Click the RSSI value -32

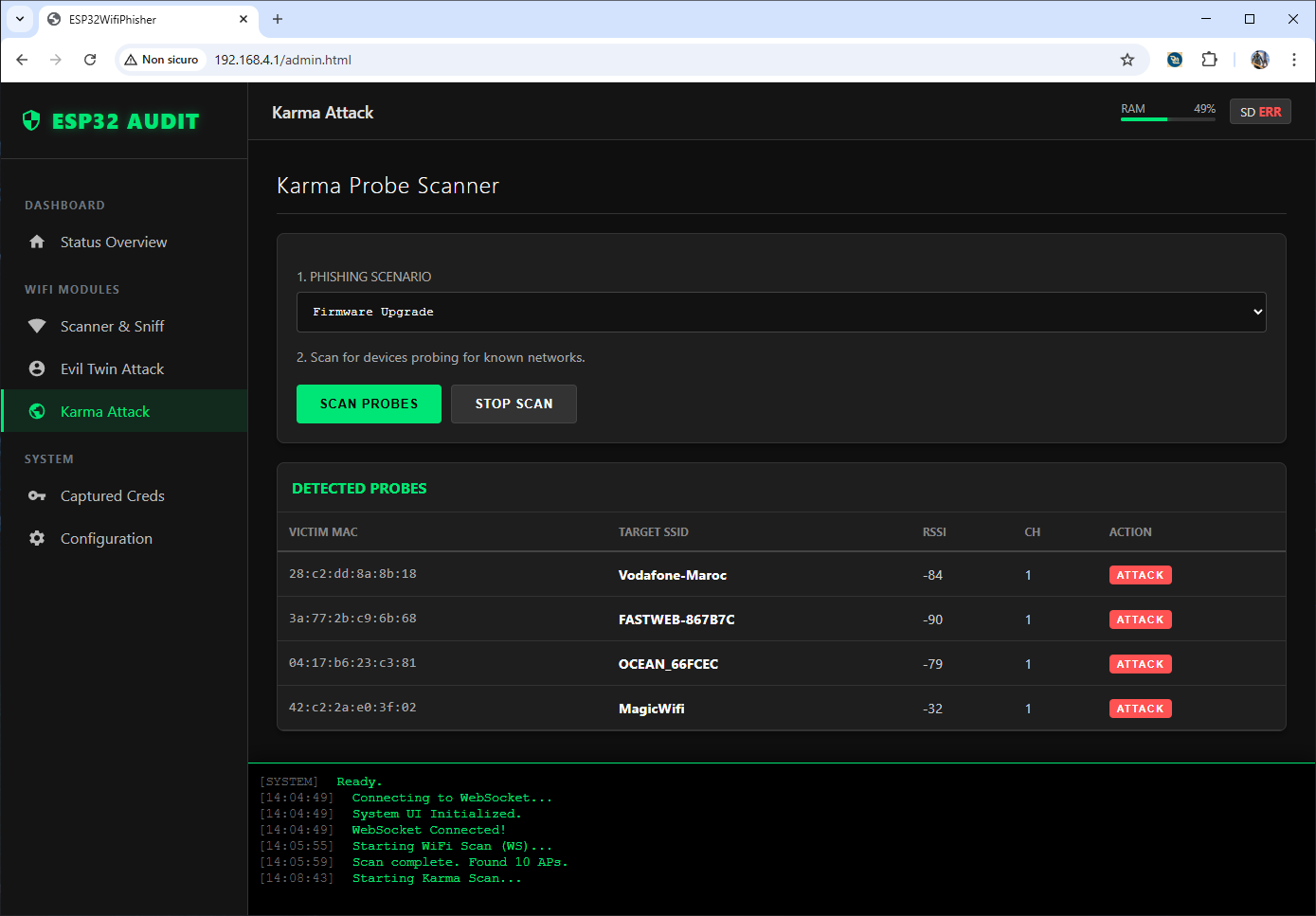pos(932,709)
